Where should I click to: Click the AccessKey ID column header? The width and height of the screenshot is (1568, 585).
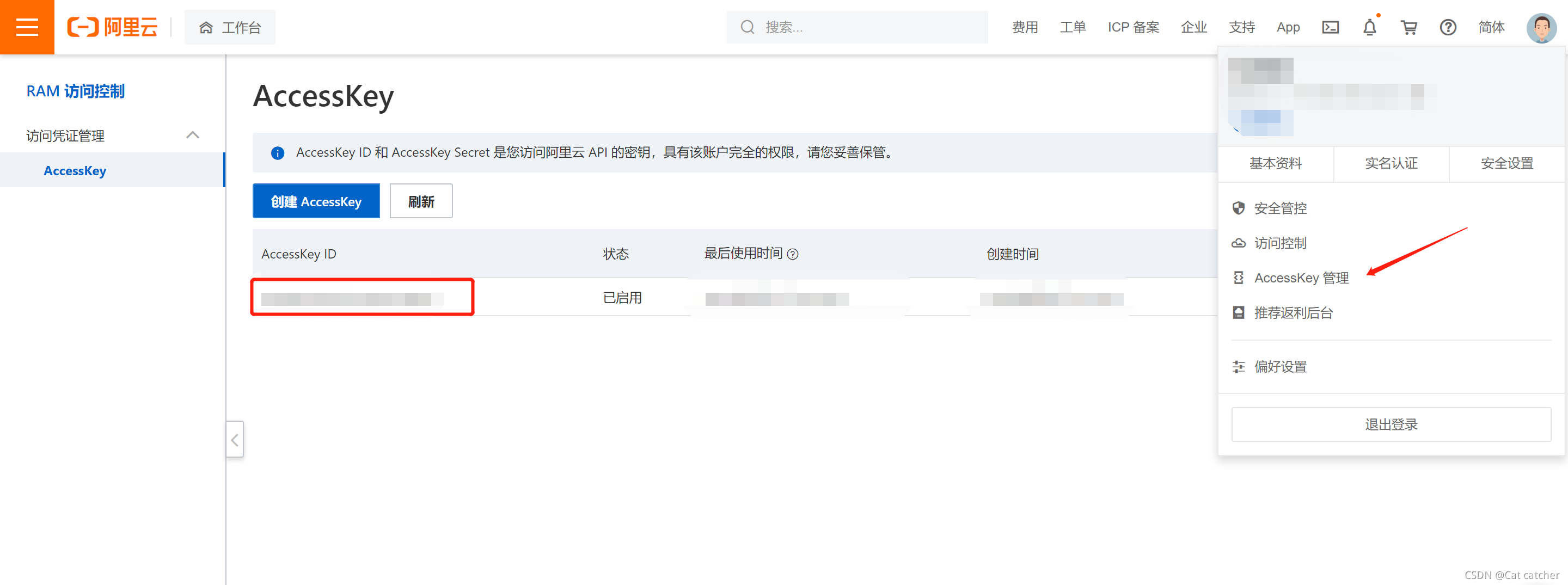click(299, 254)
